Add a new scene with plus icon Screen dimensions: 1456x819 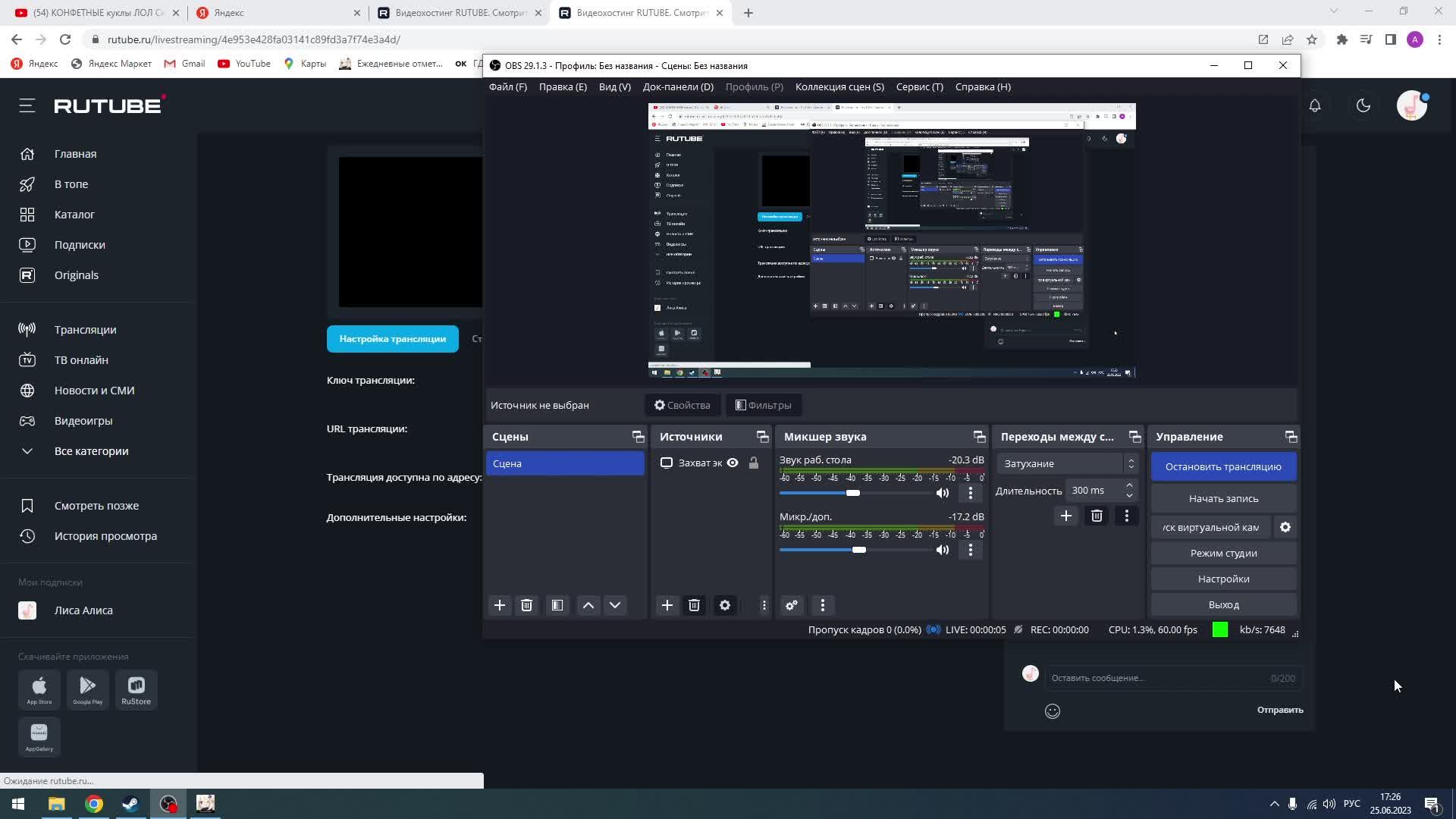point(500,605)
